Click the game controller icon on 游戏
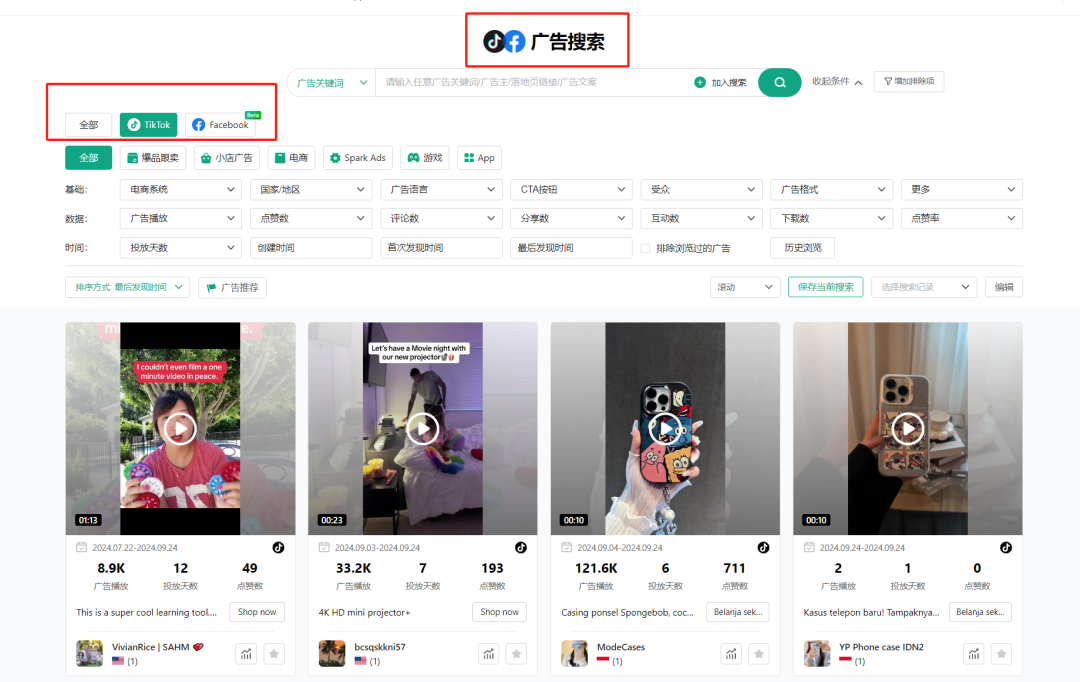Viewport: 1080px width, 682px height. click(x=413, y=158)
